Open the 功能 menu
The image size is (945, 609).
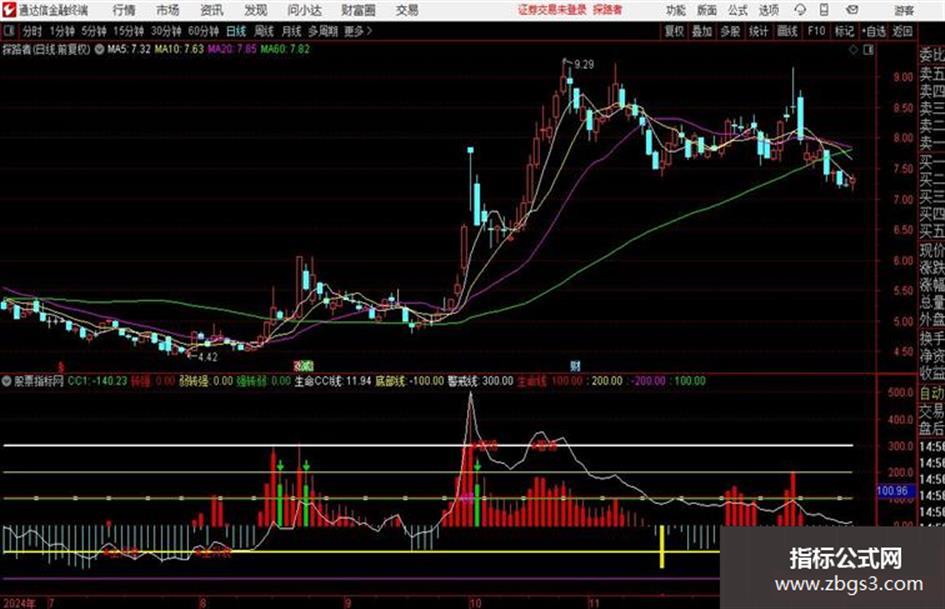point(676,10)
